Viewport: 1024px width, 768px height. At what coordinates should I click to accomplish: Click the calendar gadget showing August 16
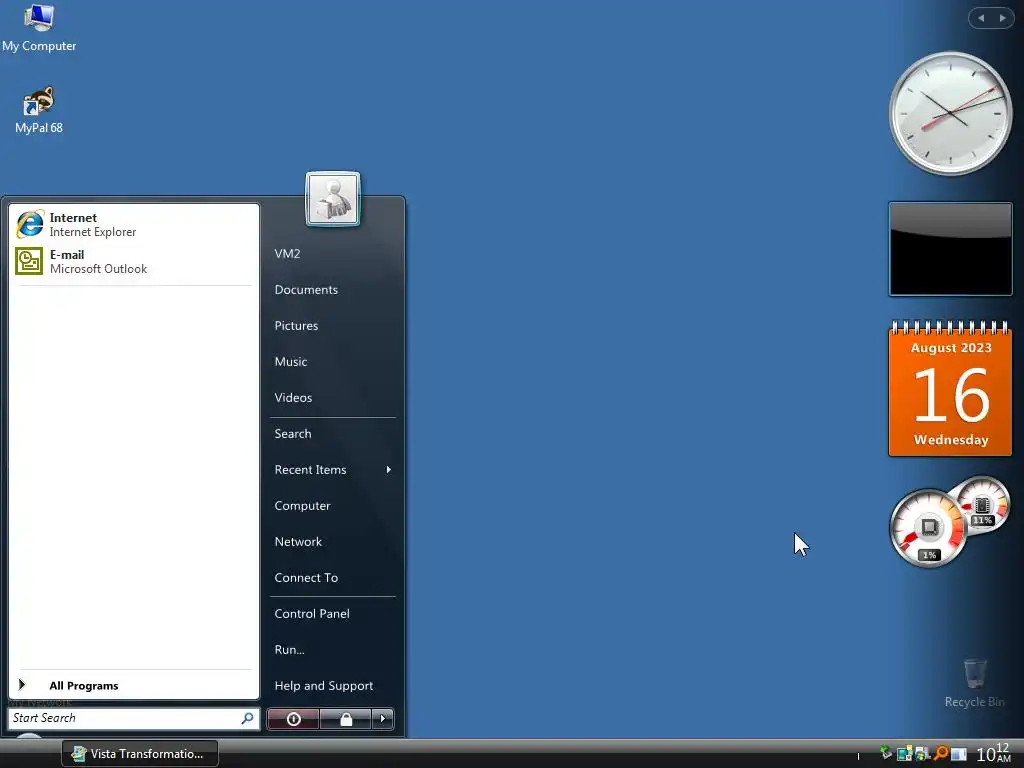click(x=950, y=389)
